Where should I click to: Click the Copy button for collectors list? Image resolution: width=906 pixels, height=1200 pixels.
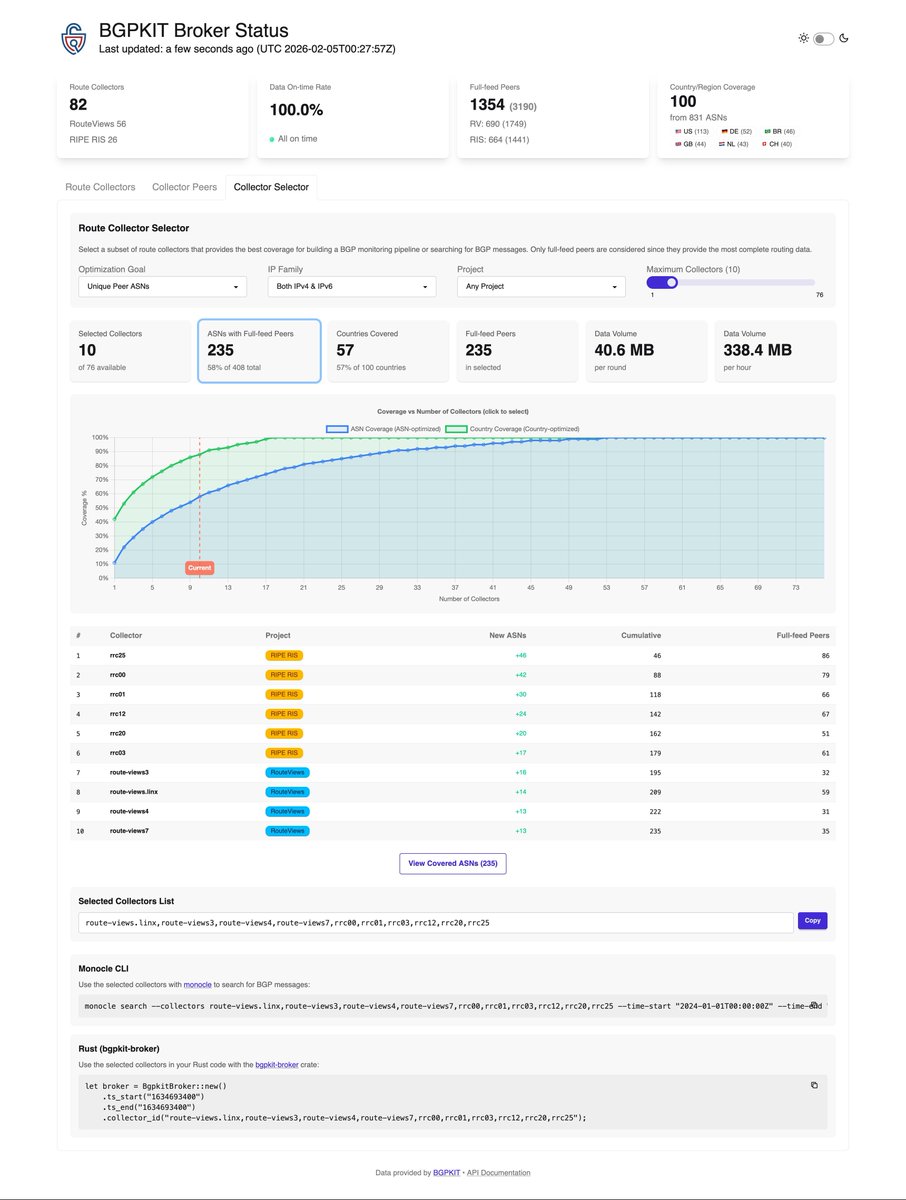pyautogui.click(x=812, y=921)
